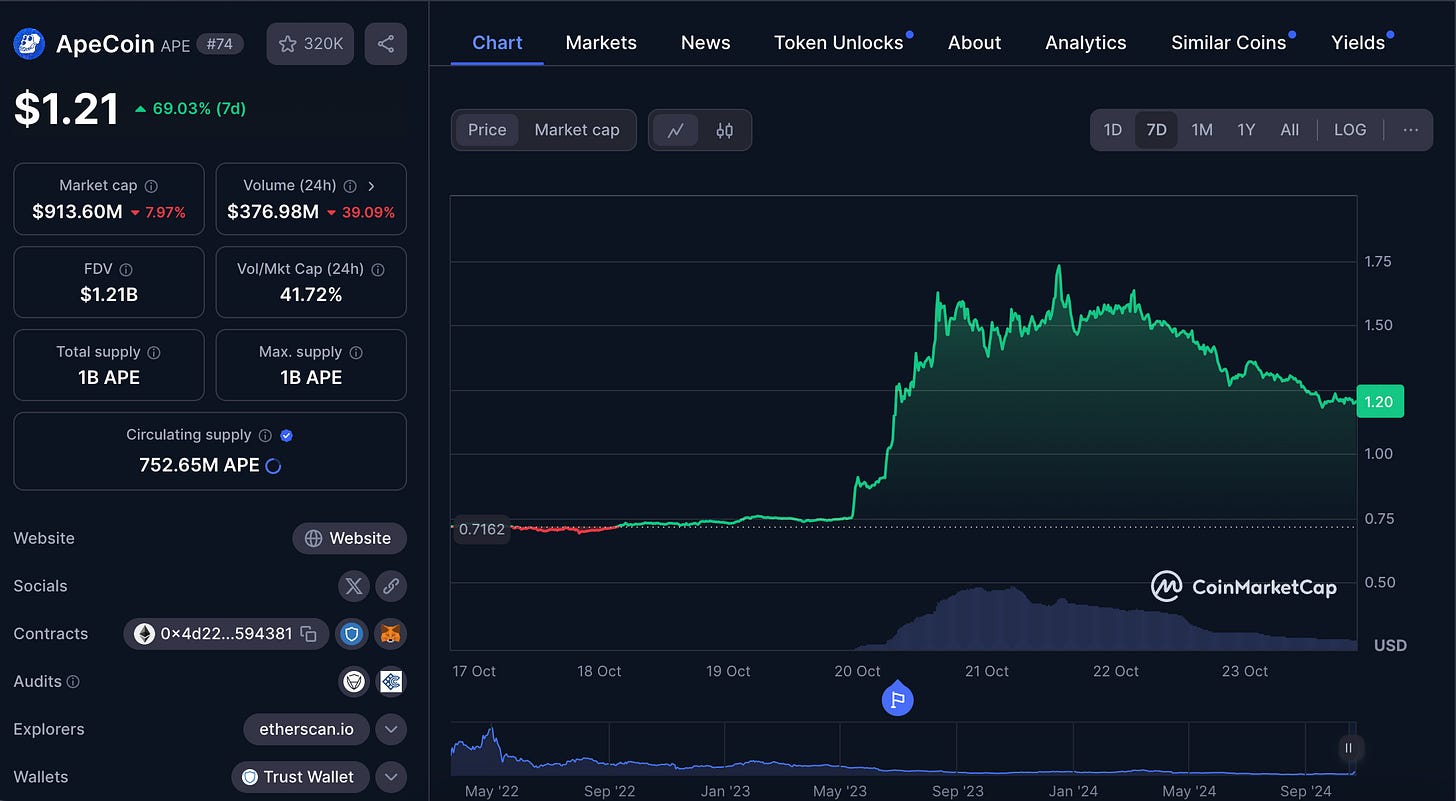Click the 0.7162 starting price label
Image resolution: width=1456 pixels, height=801 pixels.
tap(482, 529)
